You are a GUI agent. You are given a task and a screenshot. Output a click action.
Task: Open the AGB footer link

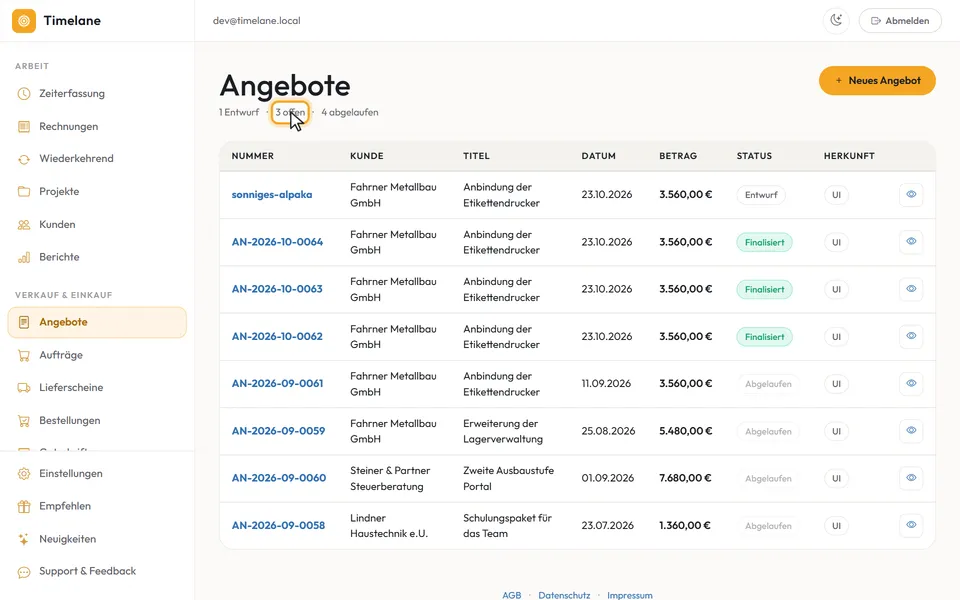click(x=512, y=595)
